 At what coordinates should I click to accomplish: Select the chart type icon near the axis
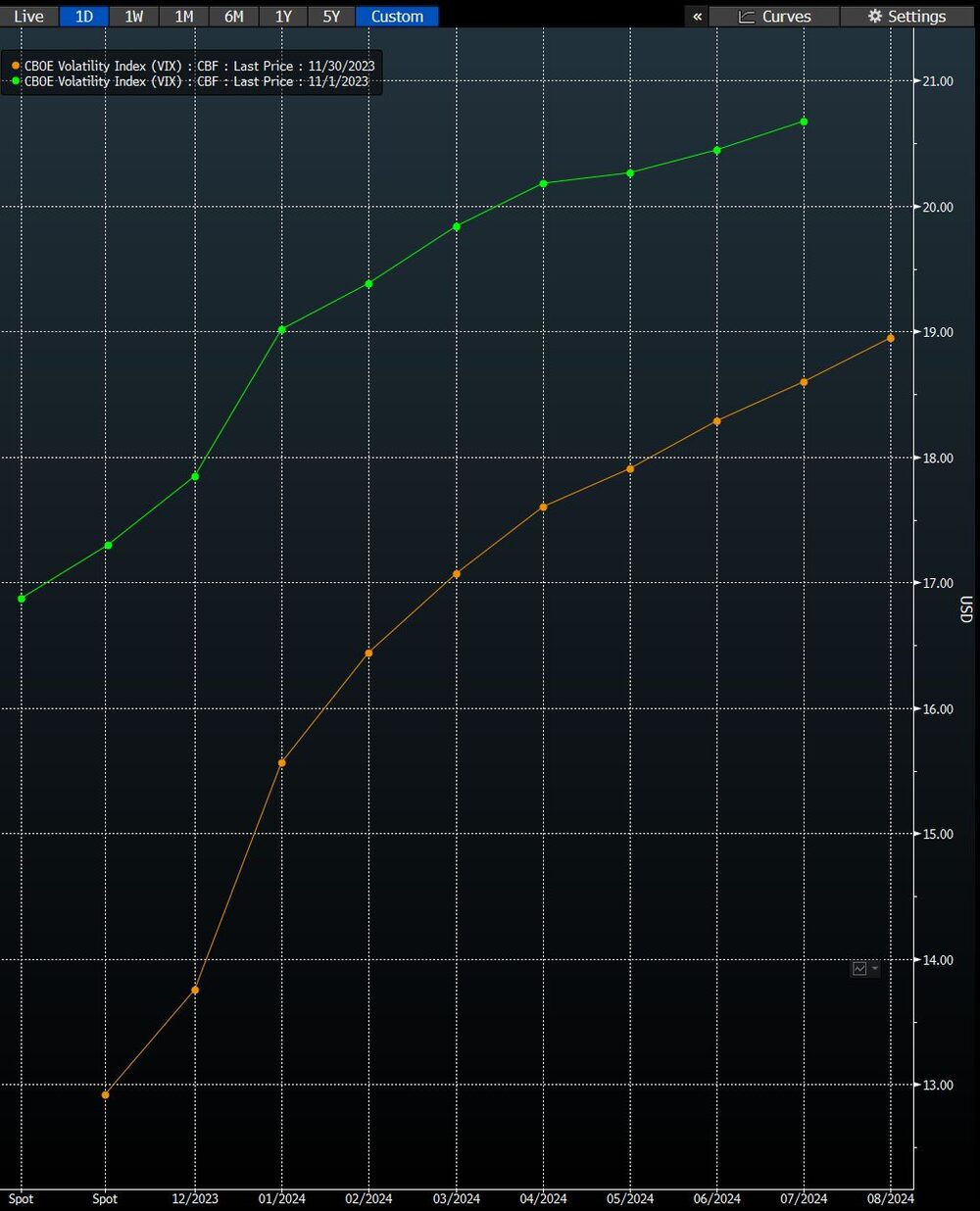tap(860, 968)
